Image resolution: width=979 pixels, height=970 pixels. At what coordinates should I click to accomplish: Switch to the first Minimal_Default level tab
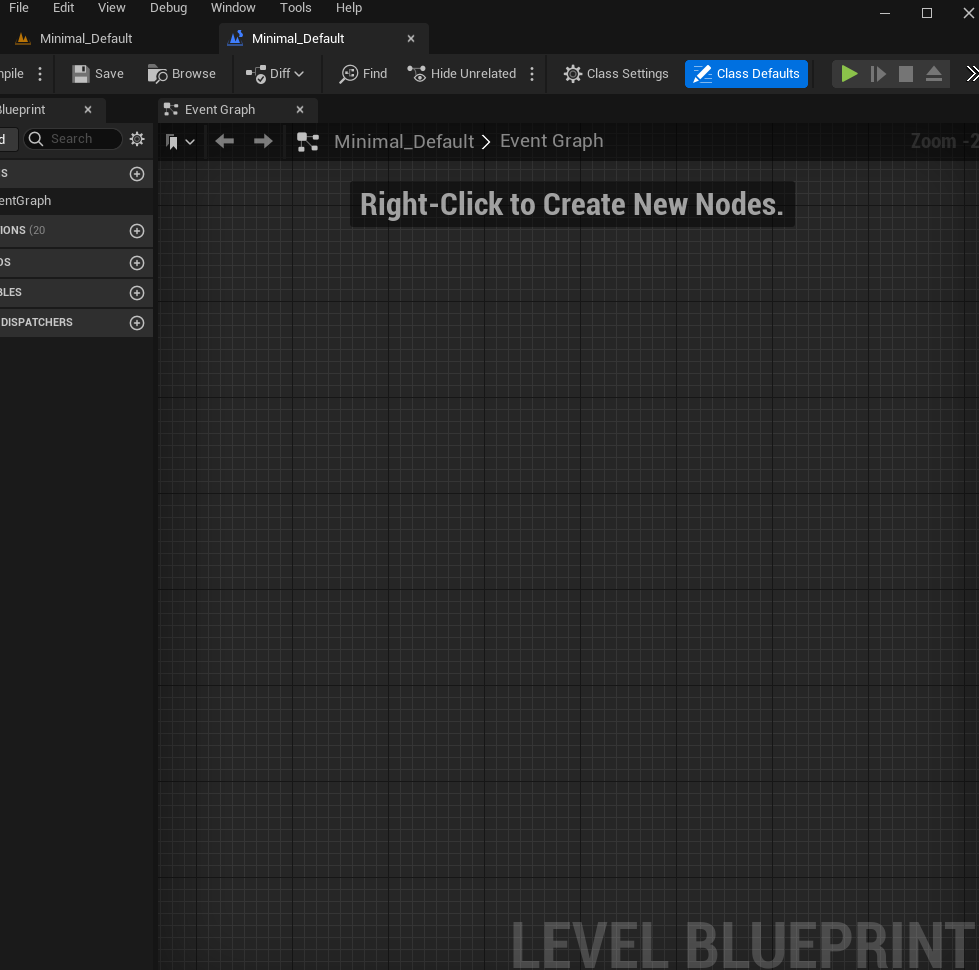pos(86,39)
